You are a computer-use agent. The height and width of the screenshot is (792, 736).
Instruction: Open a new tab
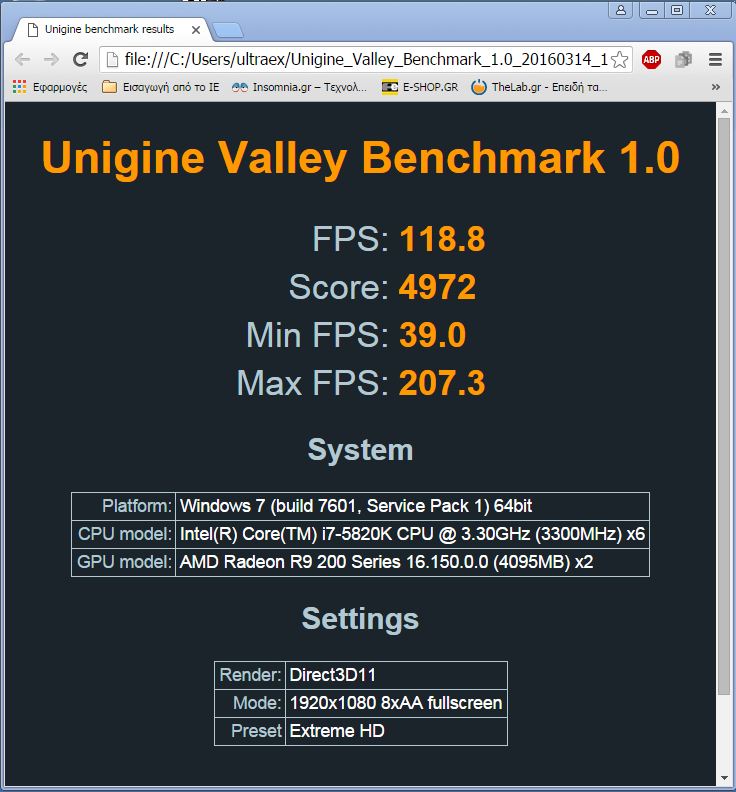[228, 31]
